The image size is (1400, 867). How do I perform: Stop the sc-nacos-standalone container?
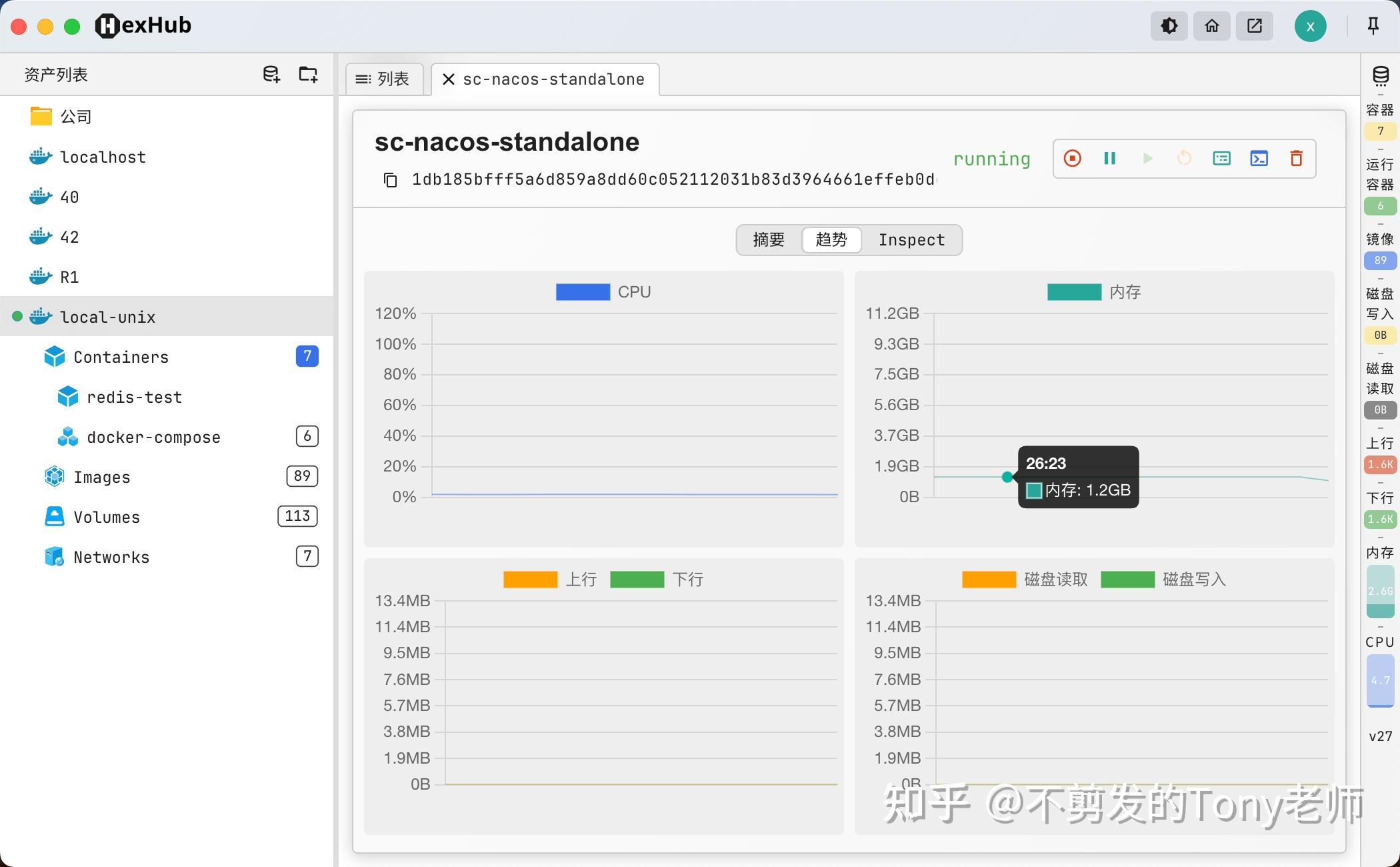point(1072,158)
